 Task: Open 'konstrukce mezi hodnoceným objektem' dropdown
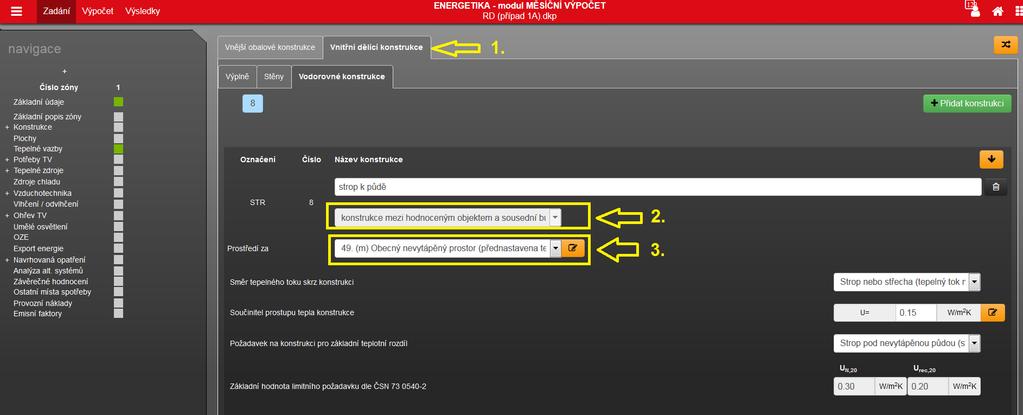click(448, 217)
